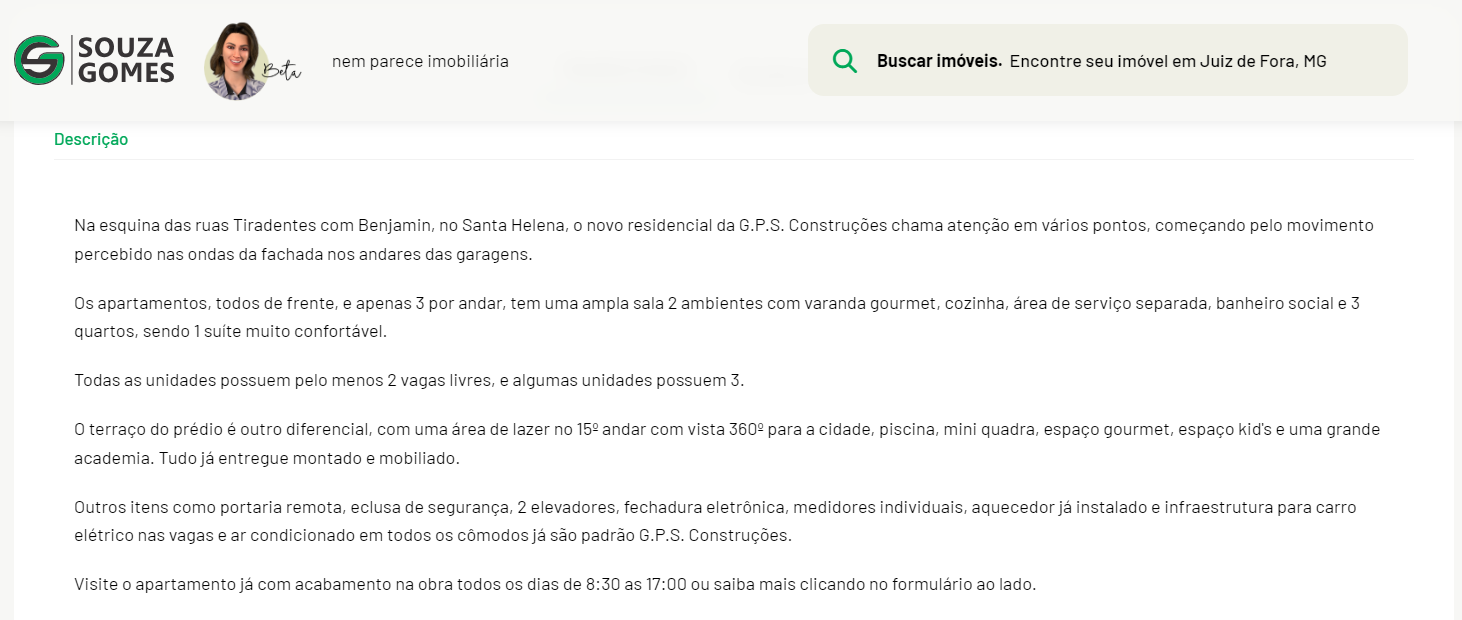The width and height of the screenshot is (1462, 620).
Task: Click the sentence about 2 vagas livres
Action: 409,380
